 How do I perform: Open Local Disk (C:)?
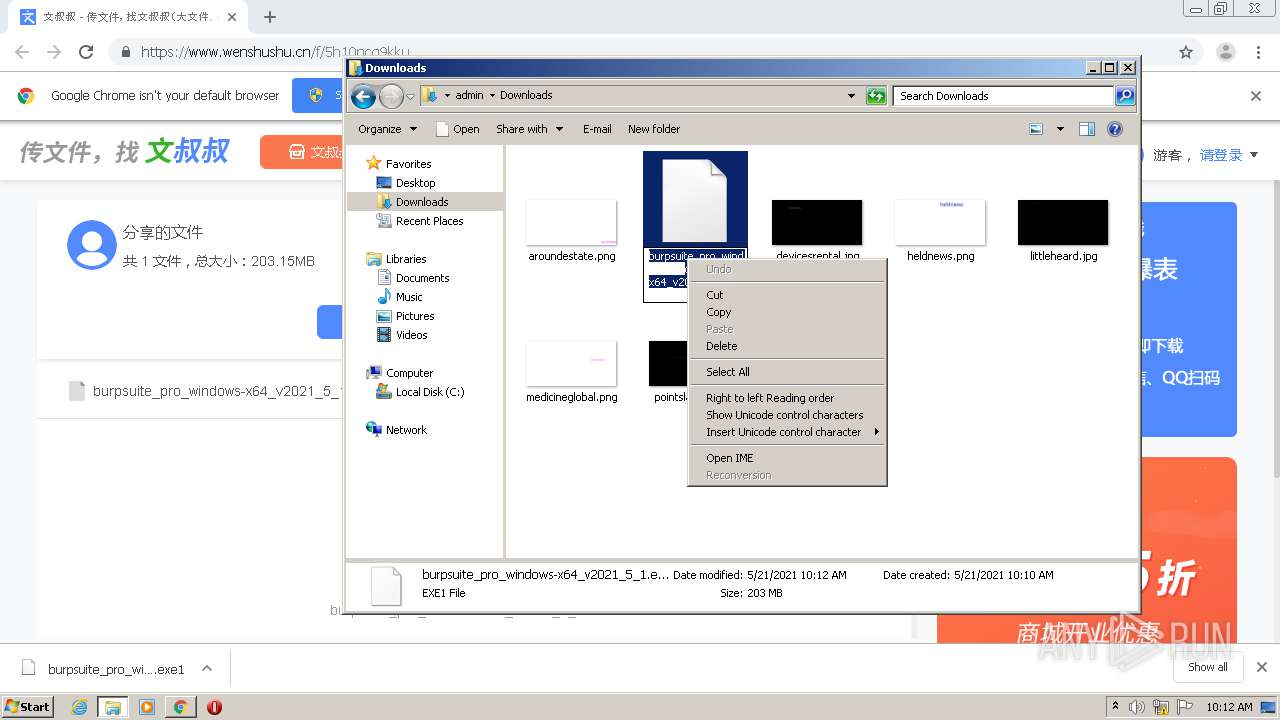point(430,392)
